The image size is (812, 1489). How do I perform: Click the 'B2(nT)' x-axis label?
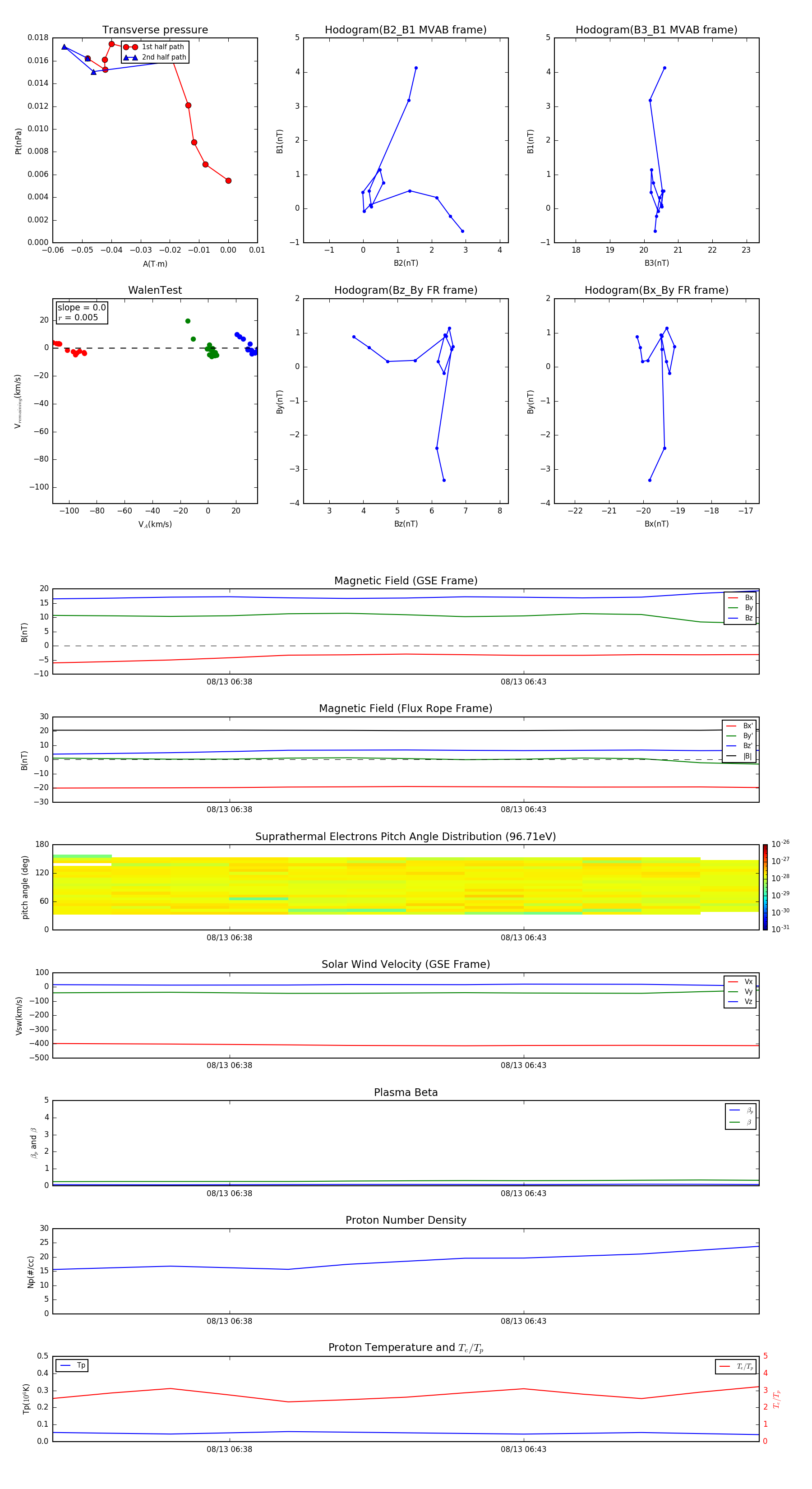[406, 263]
